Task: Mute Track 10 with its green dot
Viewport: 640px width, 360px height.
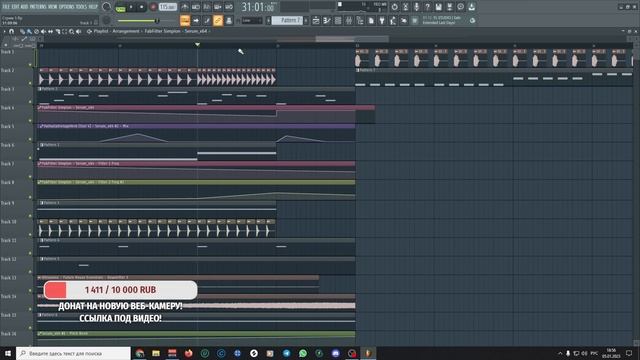Action: pos(30,234)
